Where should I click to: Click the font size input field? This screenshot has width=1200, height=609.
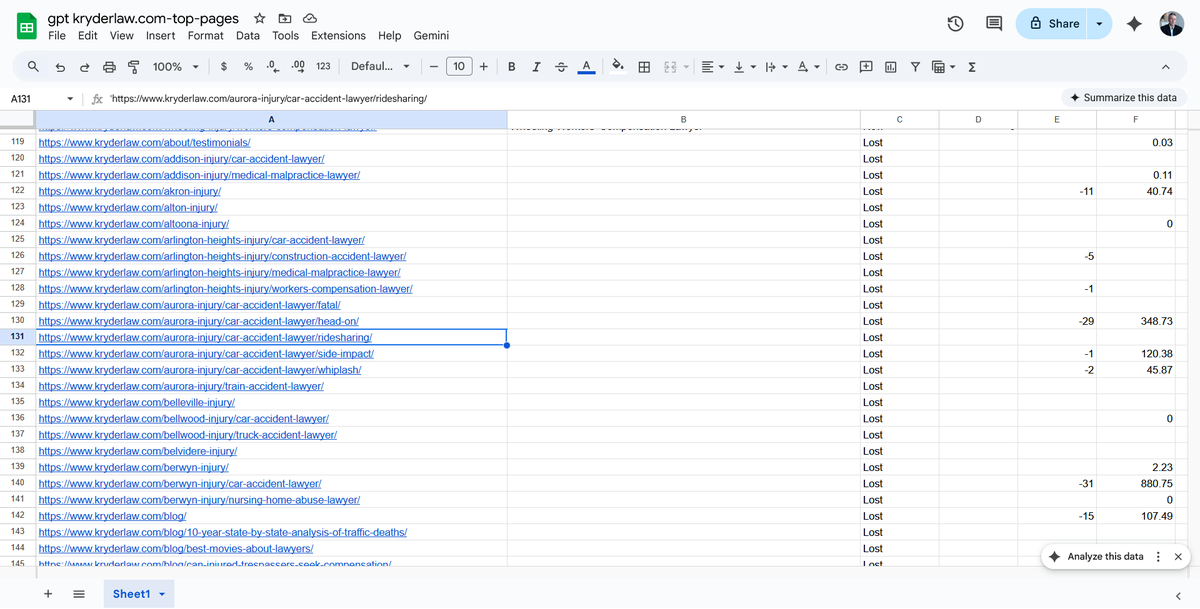(x=459, y=67)
